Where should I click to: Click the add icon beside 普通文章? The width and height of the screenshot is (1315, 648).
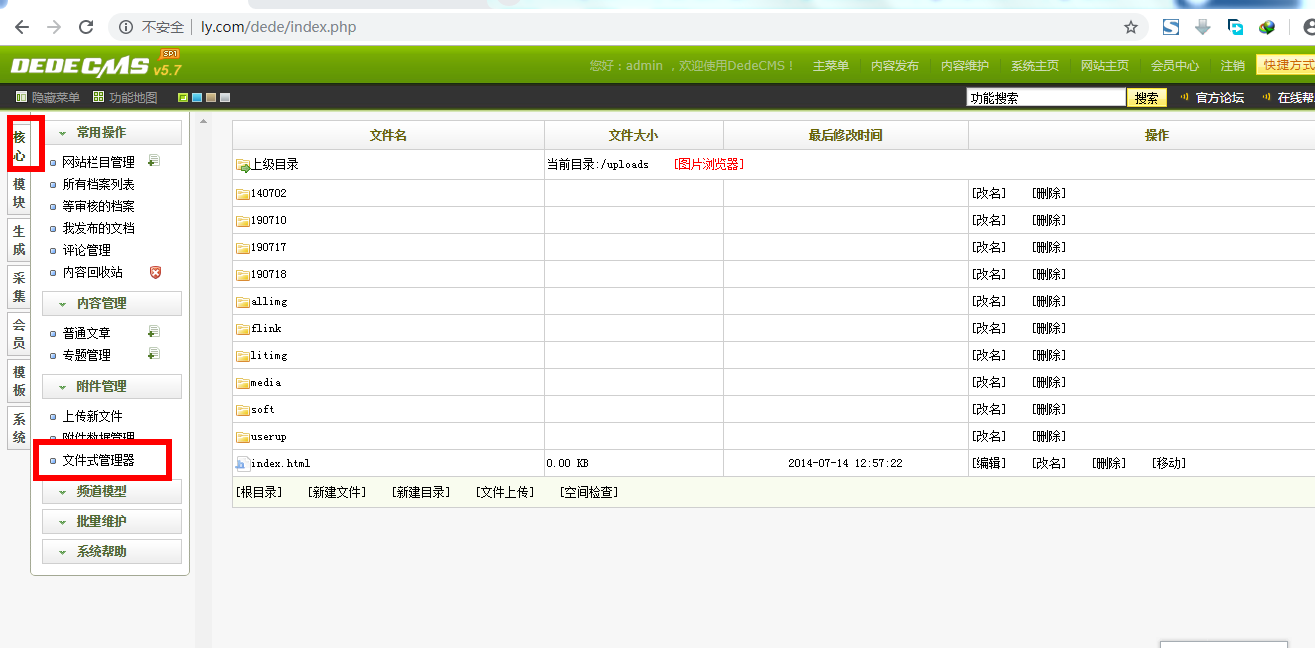pyautogui.click(x=153, y=332)
